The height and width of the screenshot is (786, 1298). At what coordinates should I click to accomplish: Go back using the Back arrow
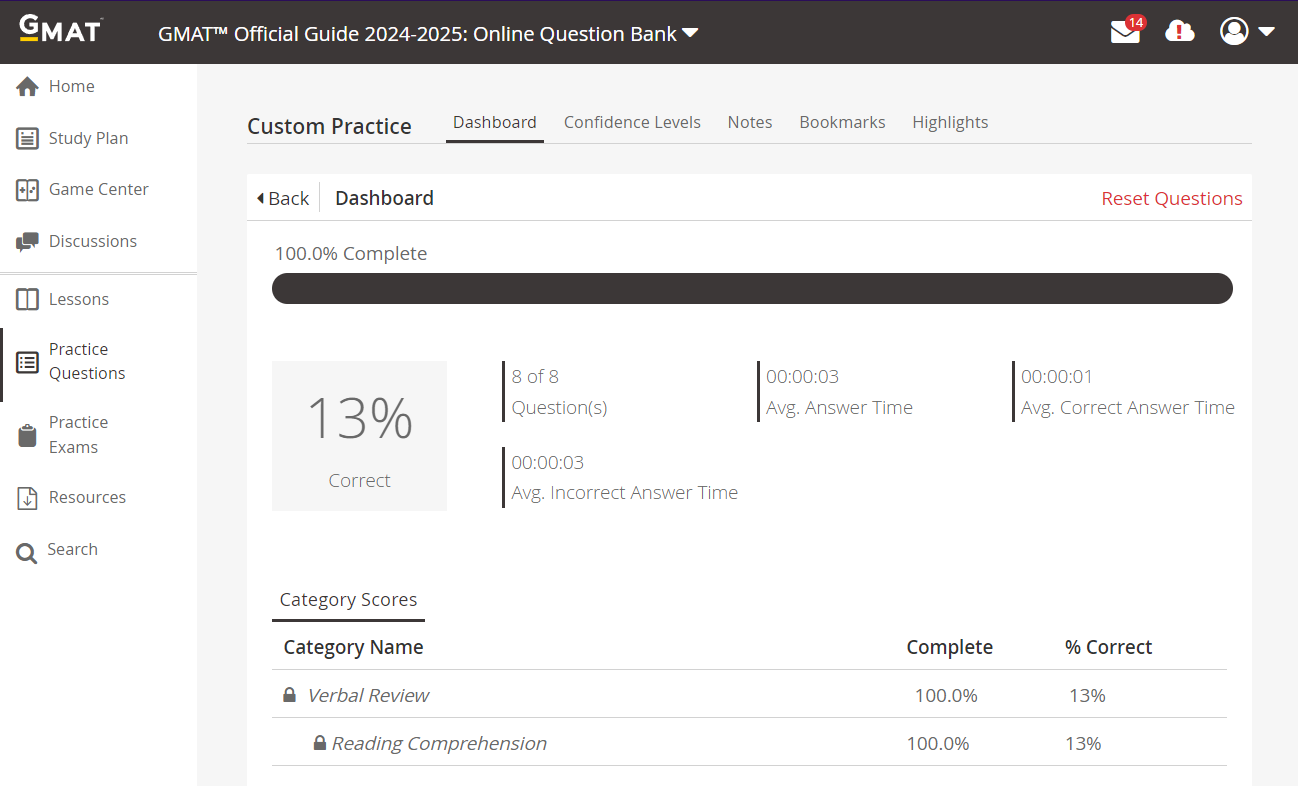283,198
